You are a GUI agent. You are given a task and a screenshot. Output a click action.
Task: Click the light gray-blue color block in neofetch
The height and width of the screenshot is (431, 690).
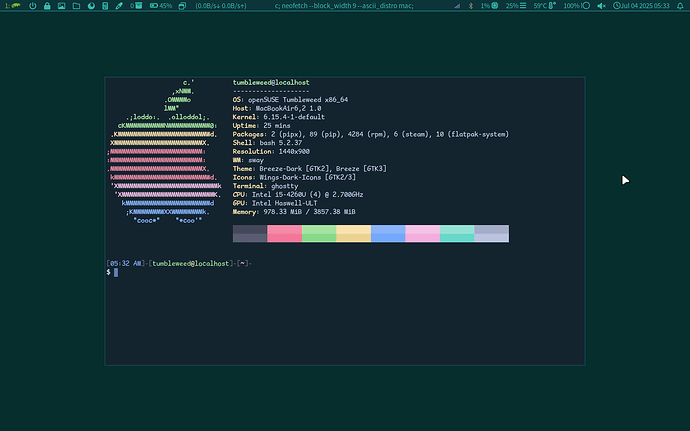coord(492,233)
